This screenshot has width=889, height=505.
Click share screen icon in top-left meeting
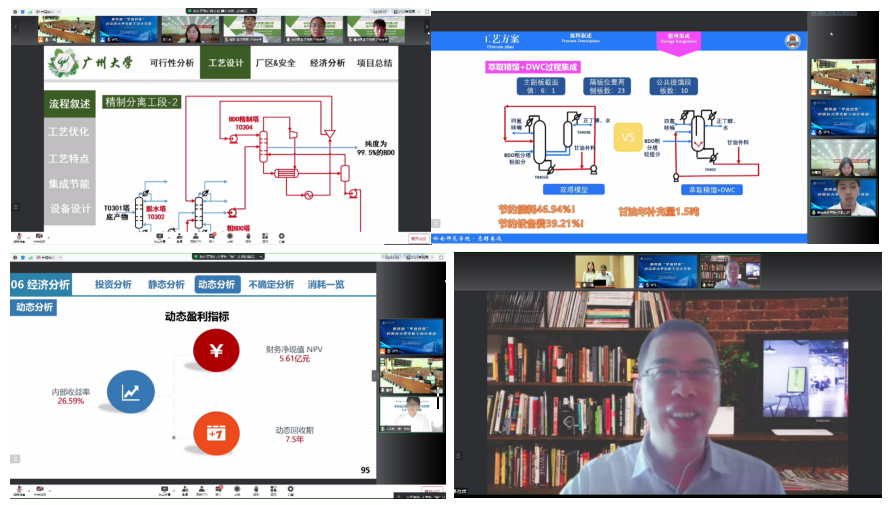tap(159, 237)
